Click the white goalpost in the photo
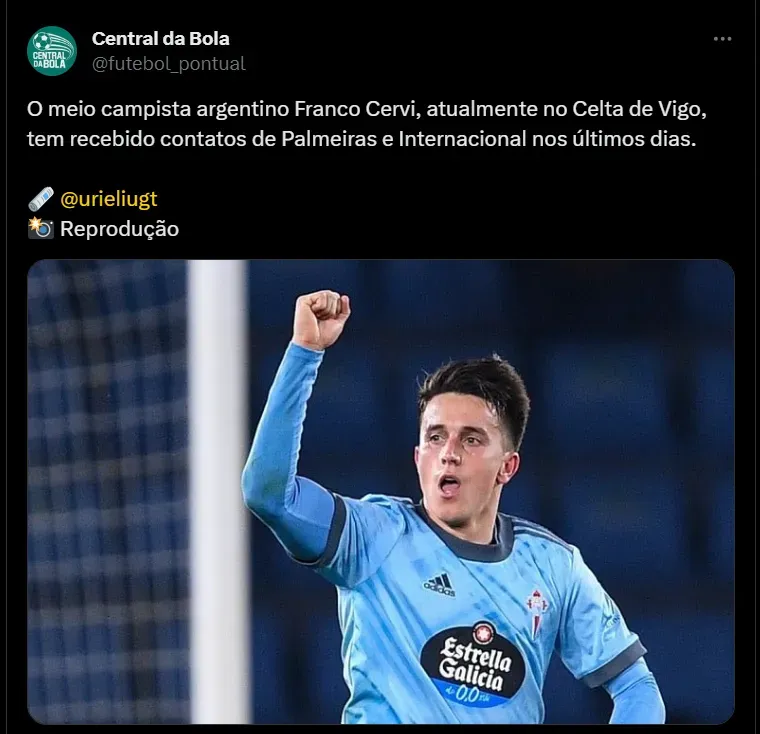The height and width of the screenshot is (734, 760). [217, 492]
